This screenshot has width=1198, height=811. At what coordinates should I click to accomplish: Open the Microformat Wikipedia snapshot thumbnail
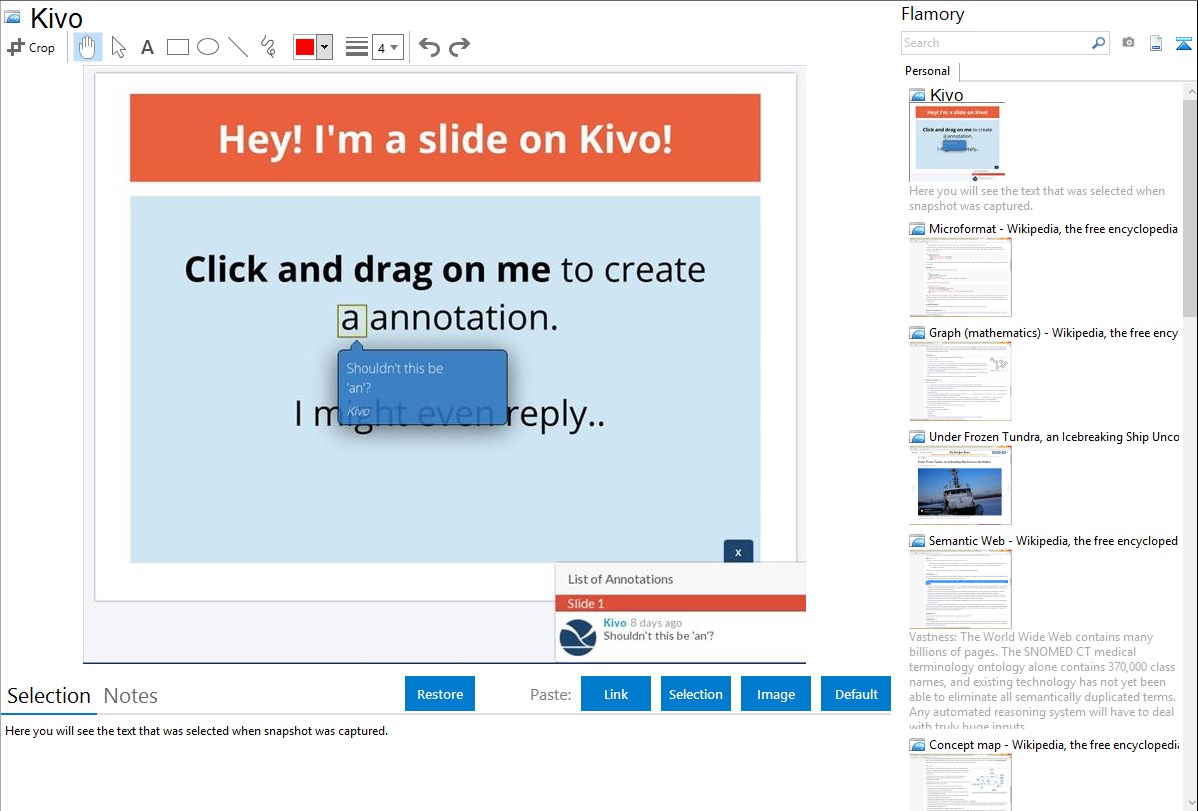pos(960,277)
